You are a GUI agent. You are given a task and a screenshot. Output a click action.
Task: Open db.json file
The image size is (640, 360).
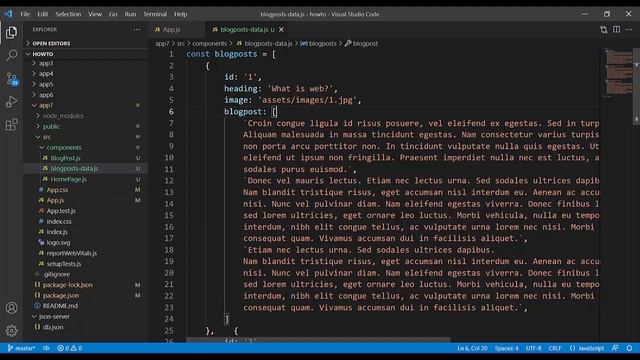tap(53, 327)
